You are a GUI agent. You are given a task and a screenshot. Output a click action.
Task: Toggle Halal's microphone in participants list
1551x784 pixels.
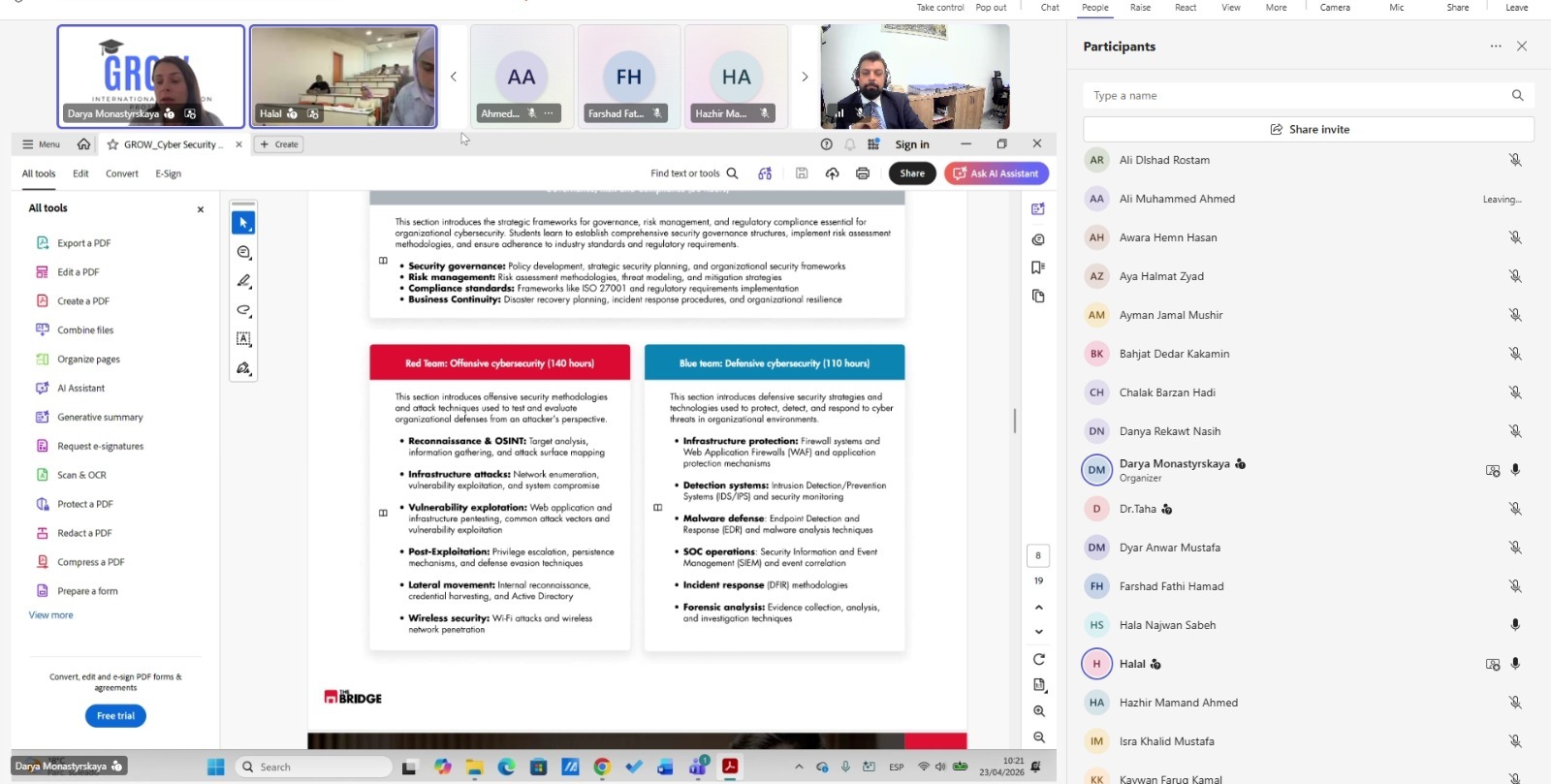(1515, 664)
